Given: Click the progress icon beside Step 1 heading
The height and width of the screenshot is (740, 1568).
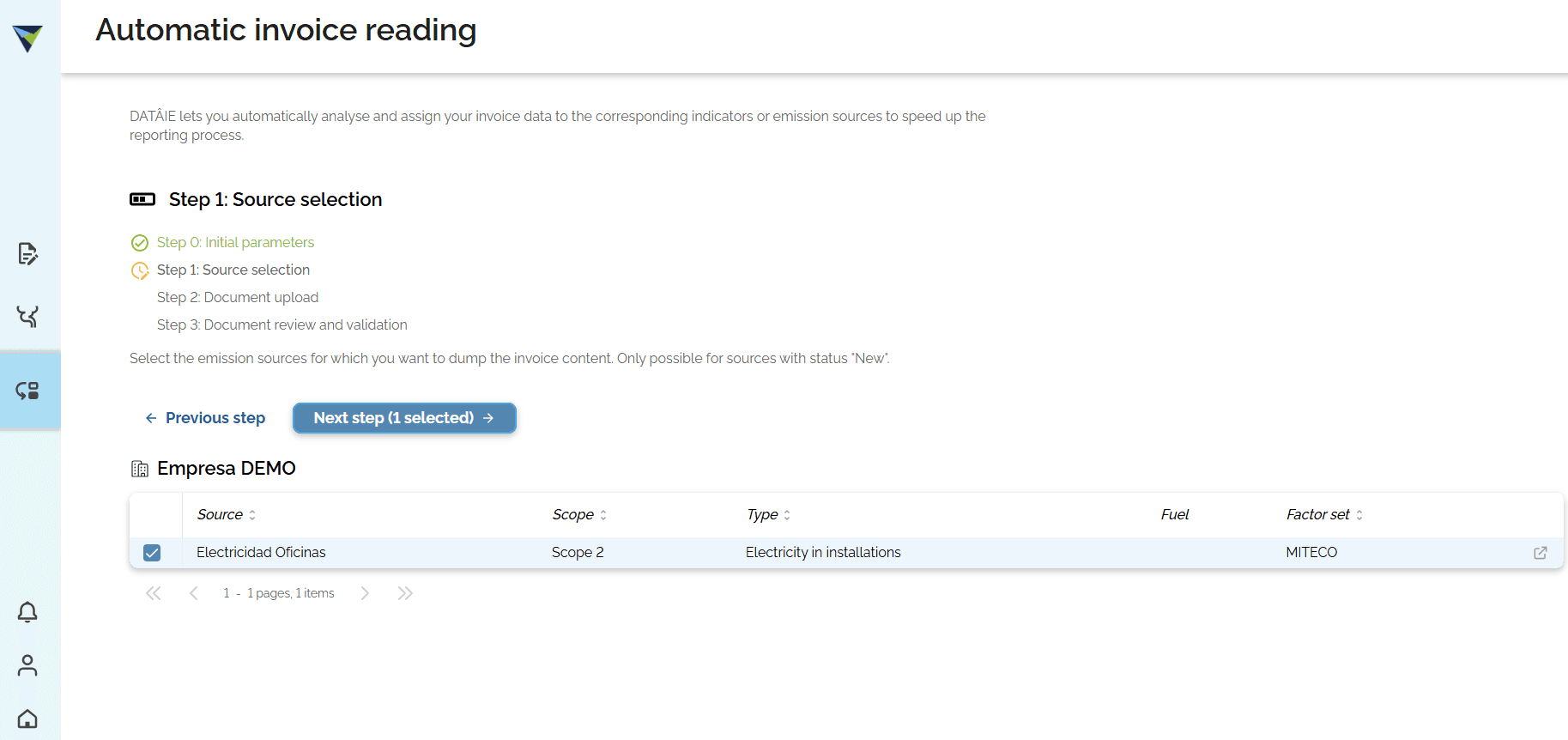Looking at the screenshot, I should 142,199.
